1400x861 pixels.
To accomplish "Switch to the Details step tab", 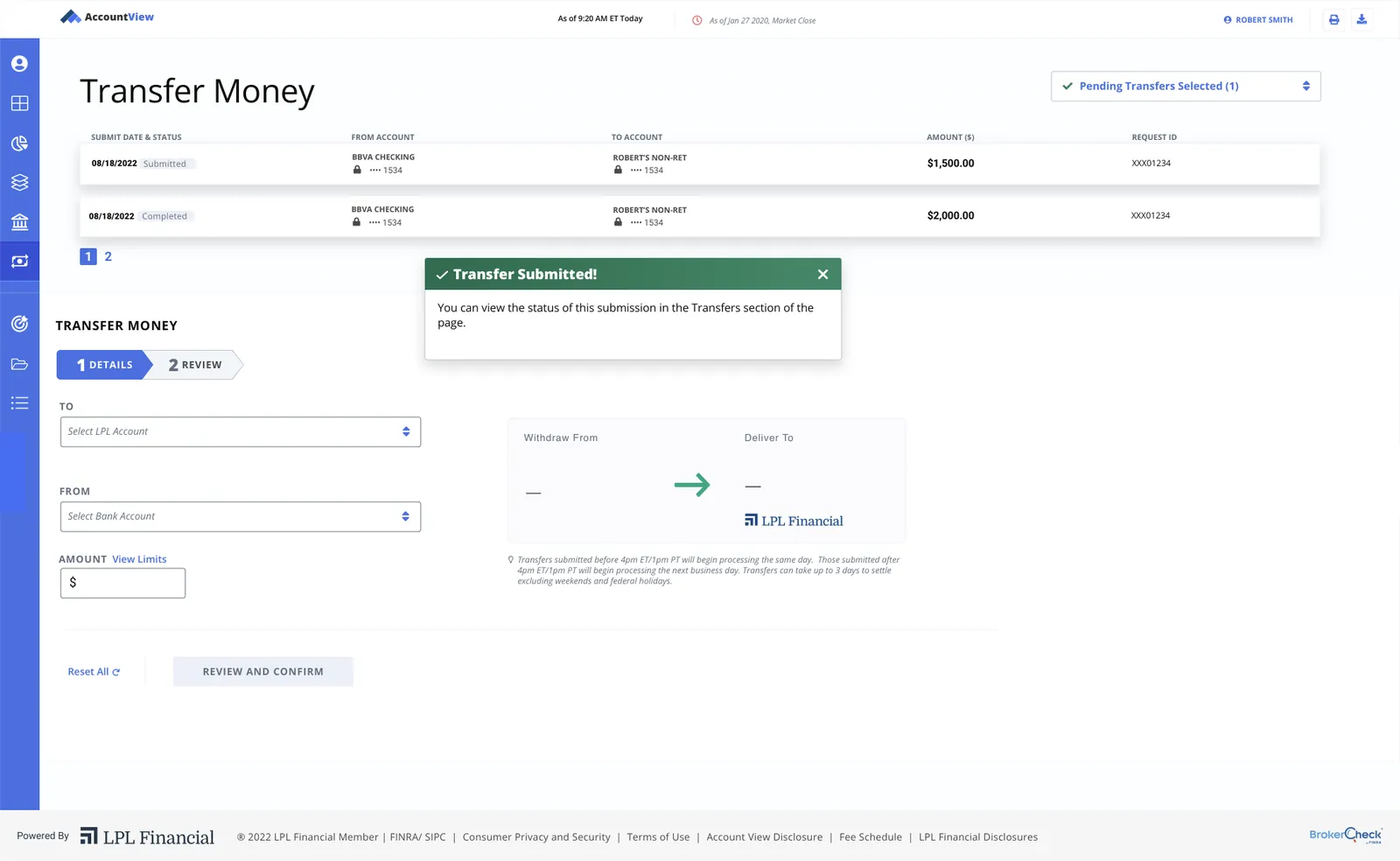I will point(104,365).
